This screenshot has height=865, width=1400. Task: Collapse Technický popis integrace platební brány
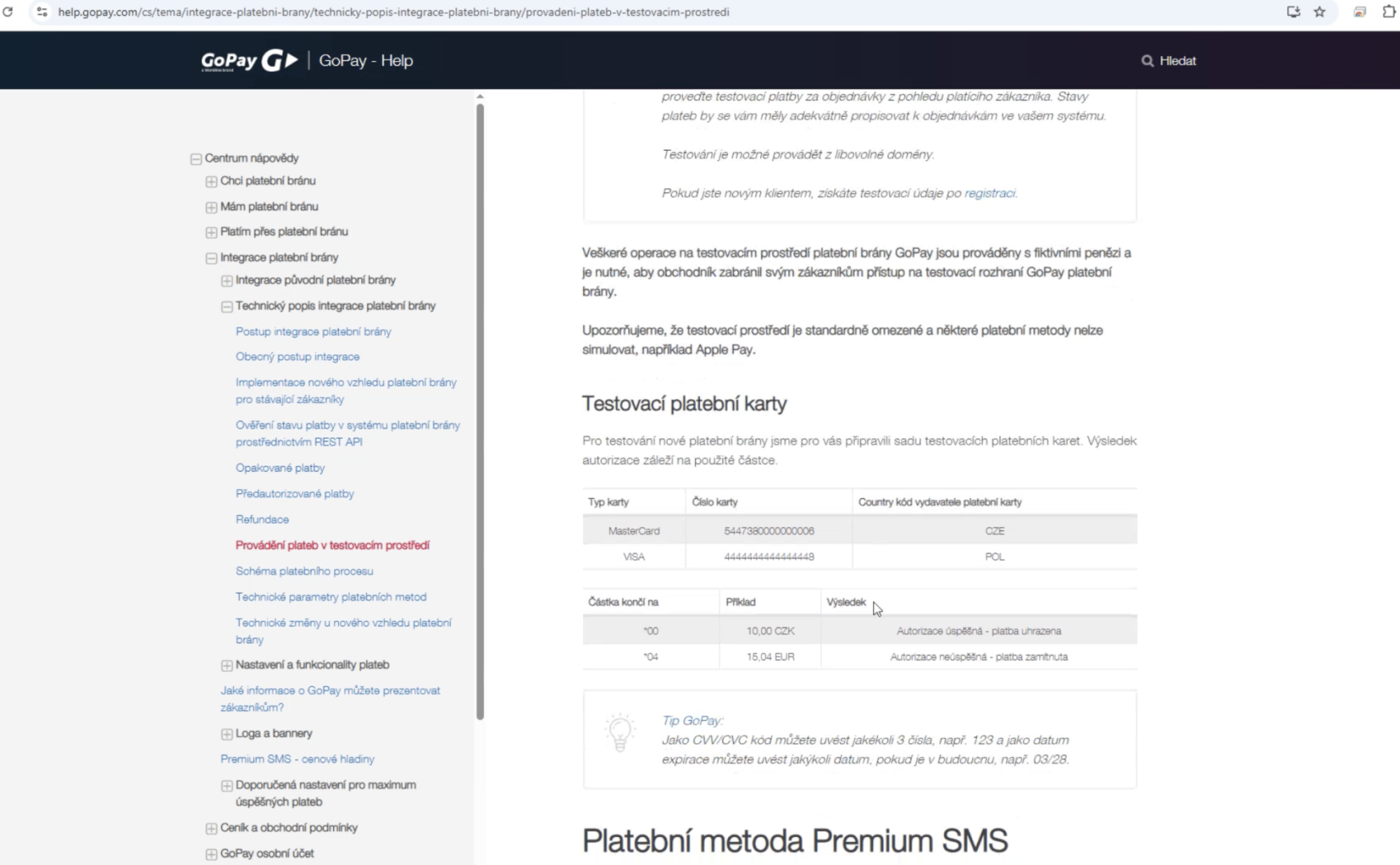(x=227, y=307)
